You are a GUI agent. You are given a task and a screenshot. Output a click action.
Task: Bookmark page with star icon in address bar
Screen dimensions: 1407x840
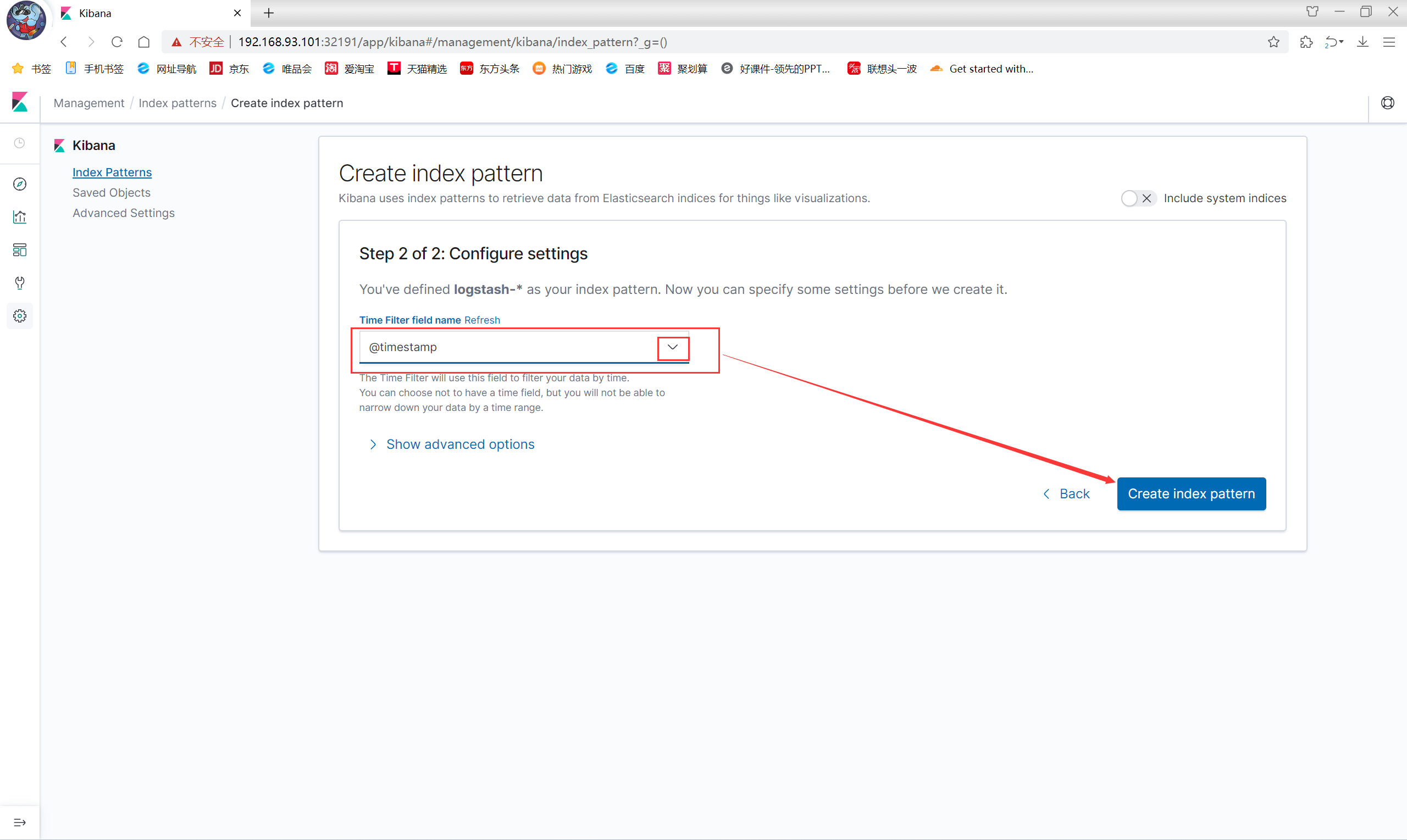pos(1273,42)
